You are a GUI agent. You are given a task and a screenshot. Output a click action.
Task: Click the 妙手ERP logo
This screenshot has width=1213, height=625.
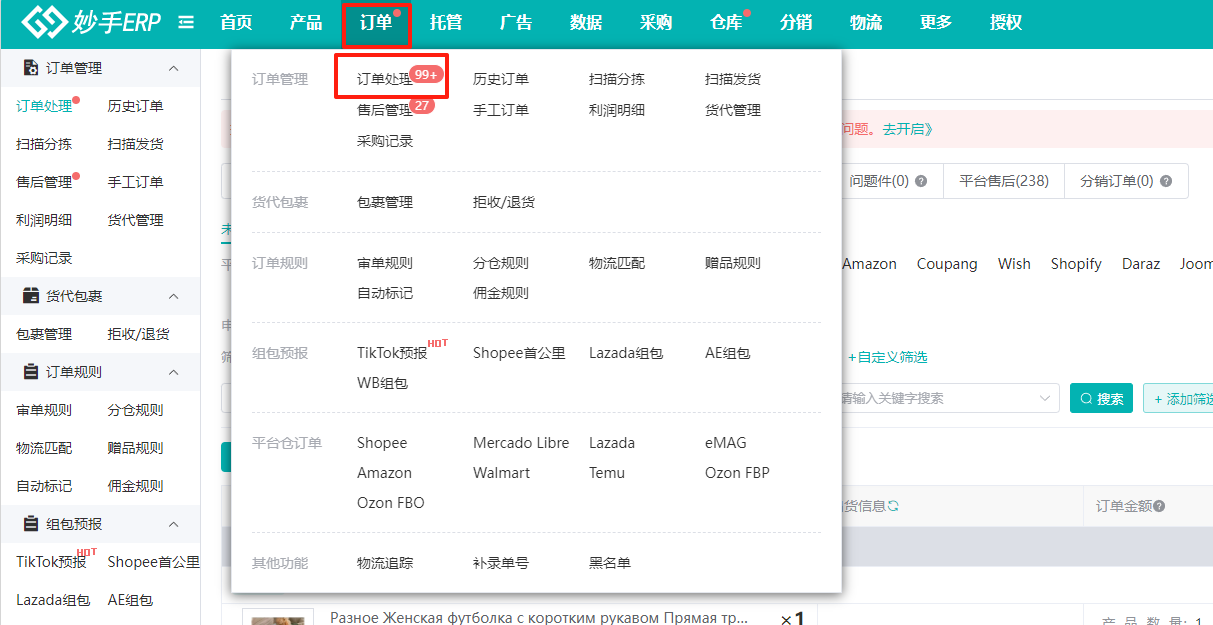[90, 22]
